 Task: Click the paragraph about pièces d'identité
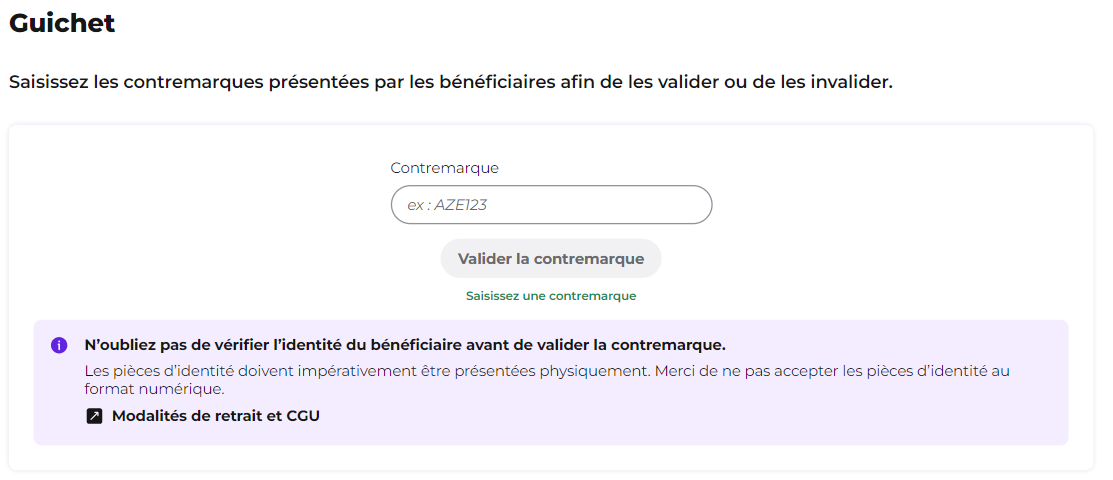coord(547,380)
